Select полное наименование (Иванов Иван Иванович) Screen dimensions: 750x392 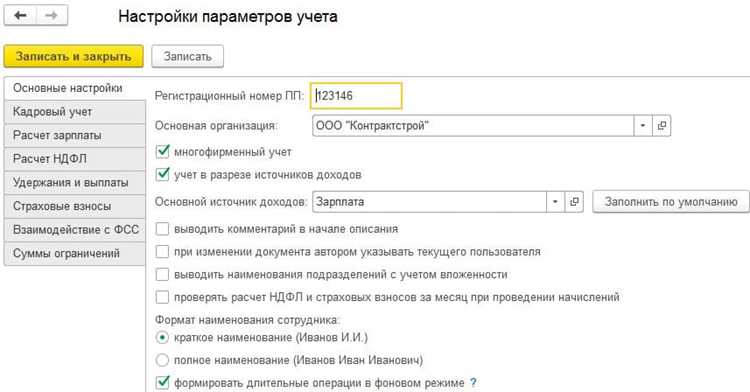[163, 360]
